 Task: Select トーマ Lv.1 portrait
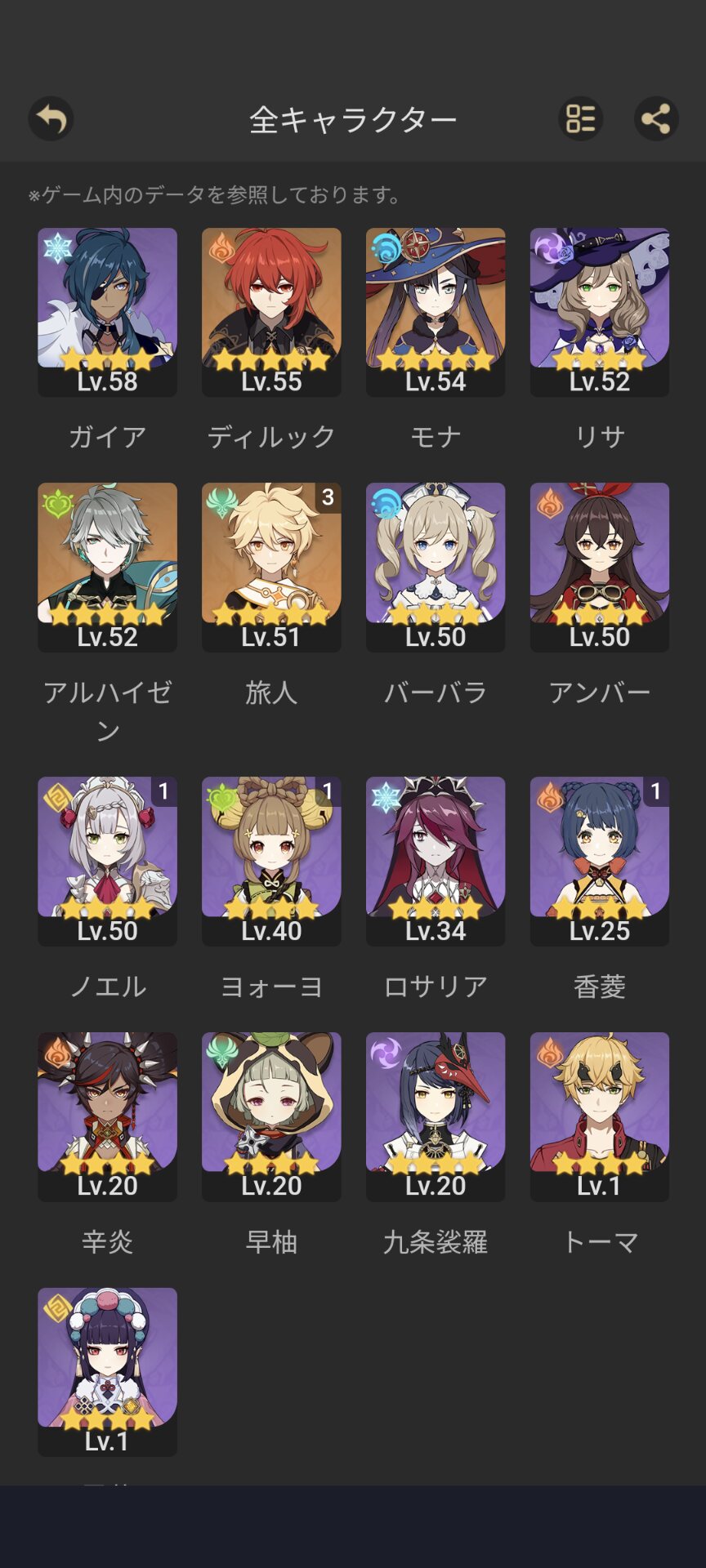600,1116
